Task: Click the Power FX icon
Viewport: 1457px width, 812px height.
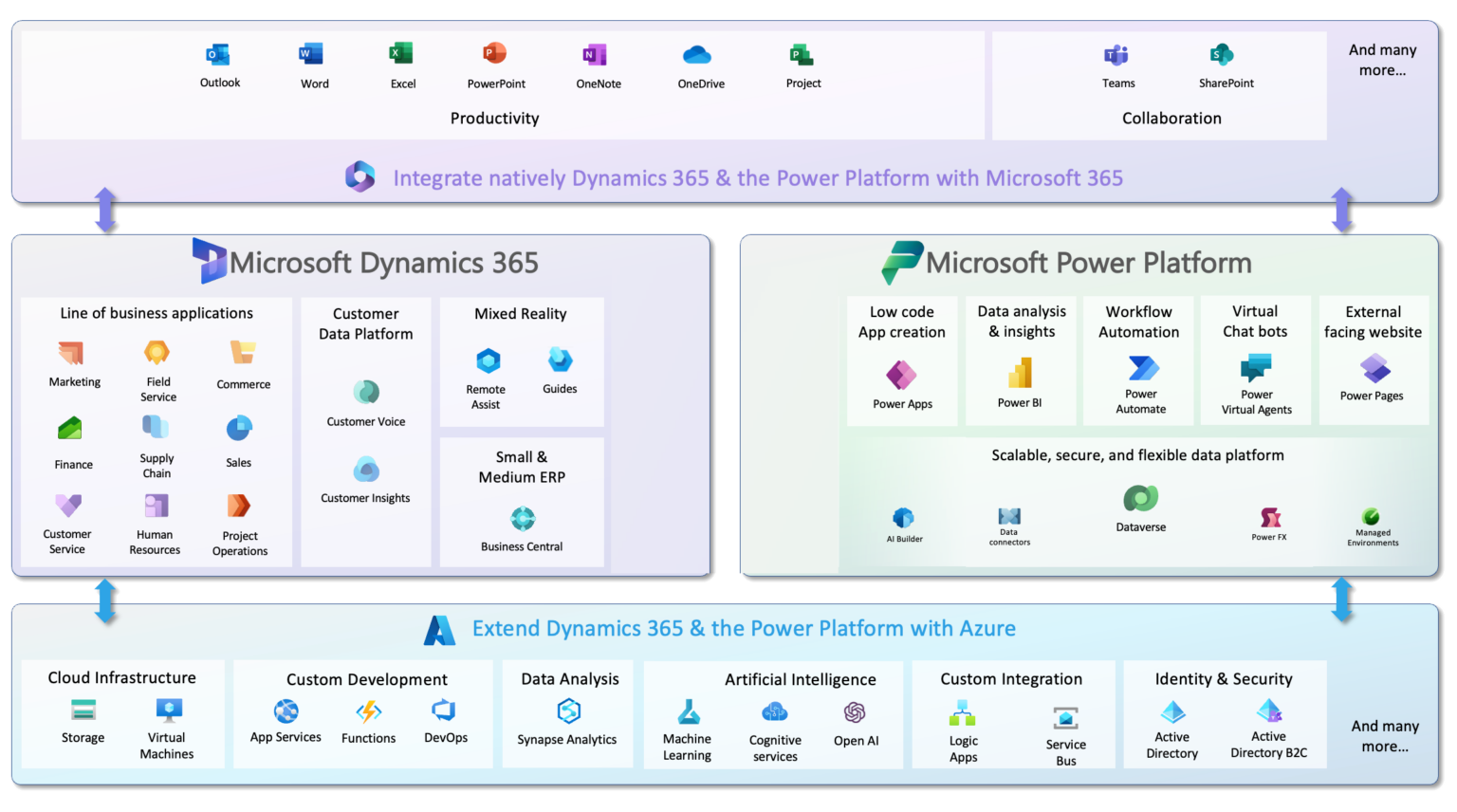Action: point(1270,517)
